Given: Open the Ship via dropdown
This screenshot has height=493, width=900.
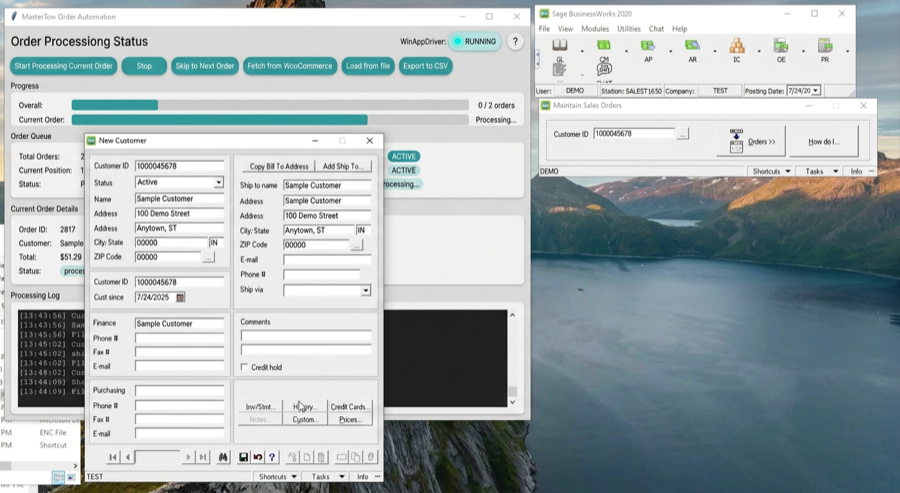Looking at the screenshot, I should click(x=366, y=290).
